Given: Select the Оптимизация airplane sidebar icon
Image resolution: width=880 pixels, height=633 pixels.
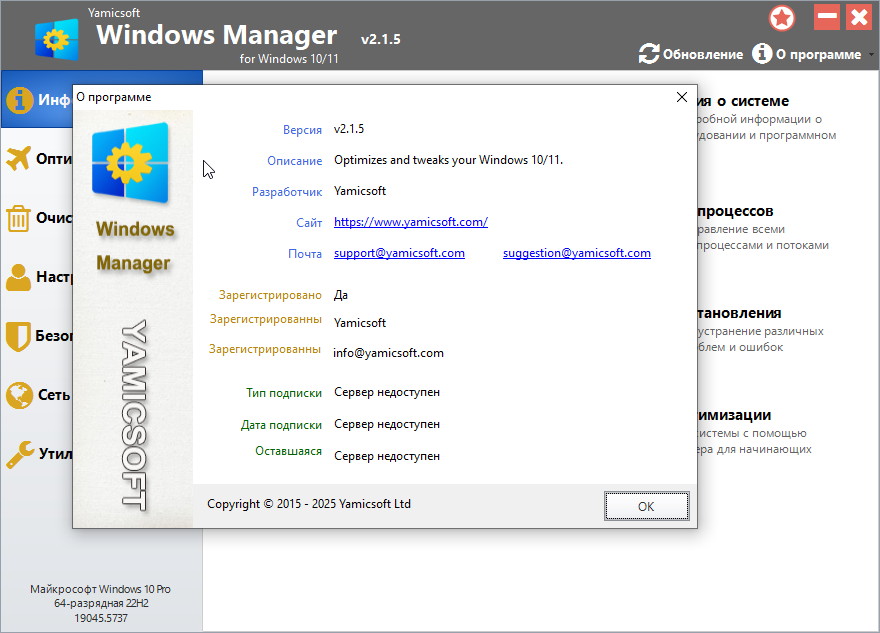Looking at the screenshot, I should tap(19, 159).
